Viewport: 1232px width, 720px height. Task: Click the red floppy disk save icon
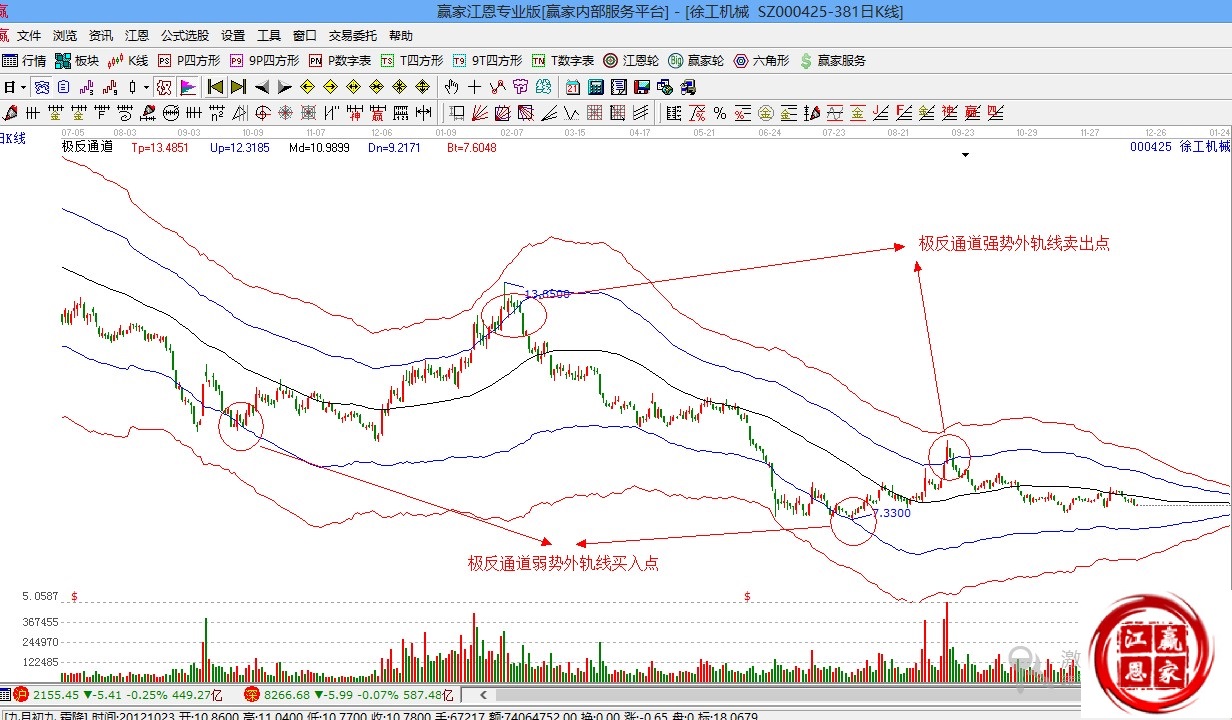[641, 87]
